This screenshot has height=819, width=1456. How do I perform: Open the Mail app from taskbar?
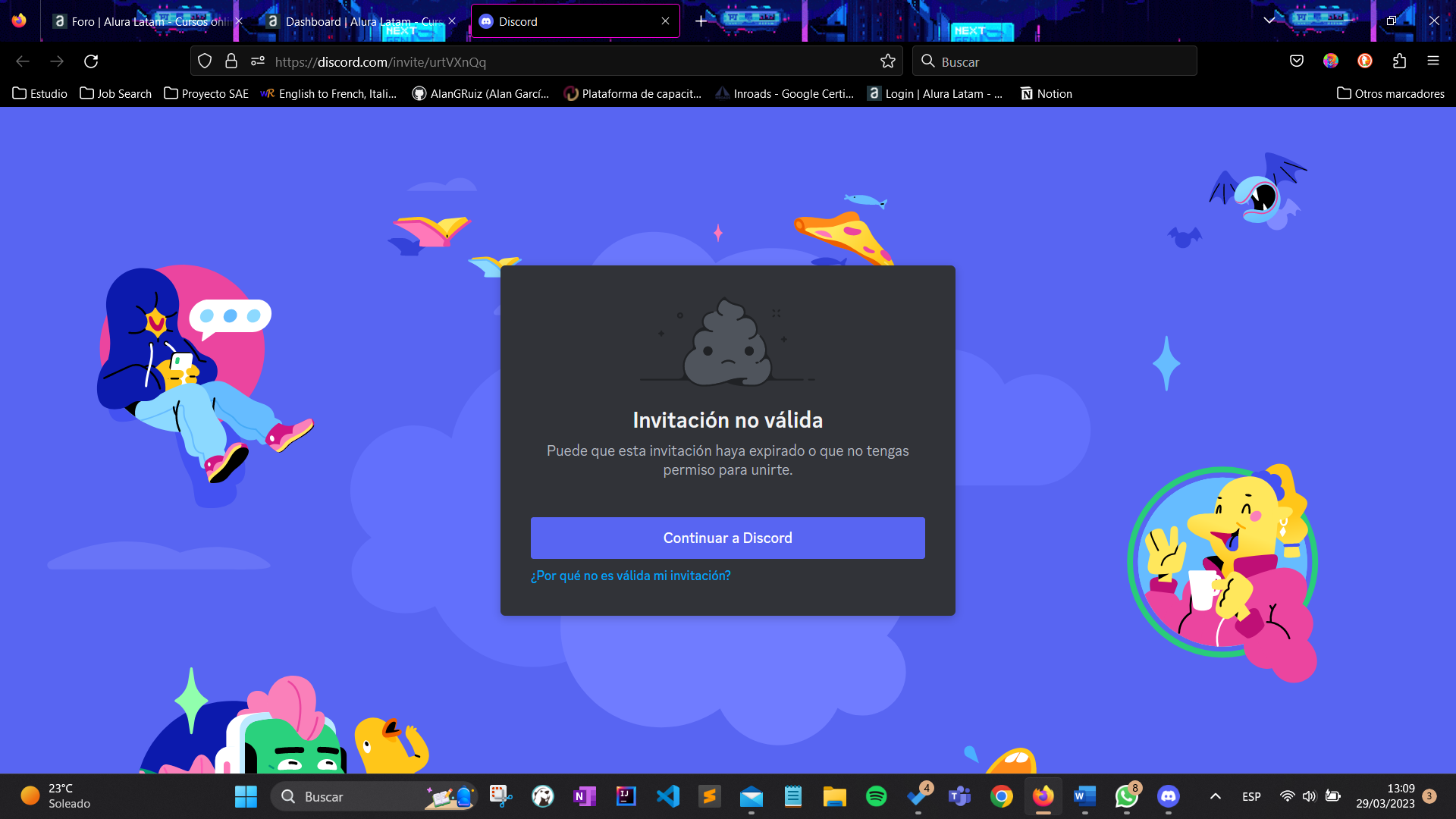point(752,796)
